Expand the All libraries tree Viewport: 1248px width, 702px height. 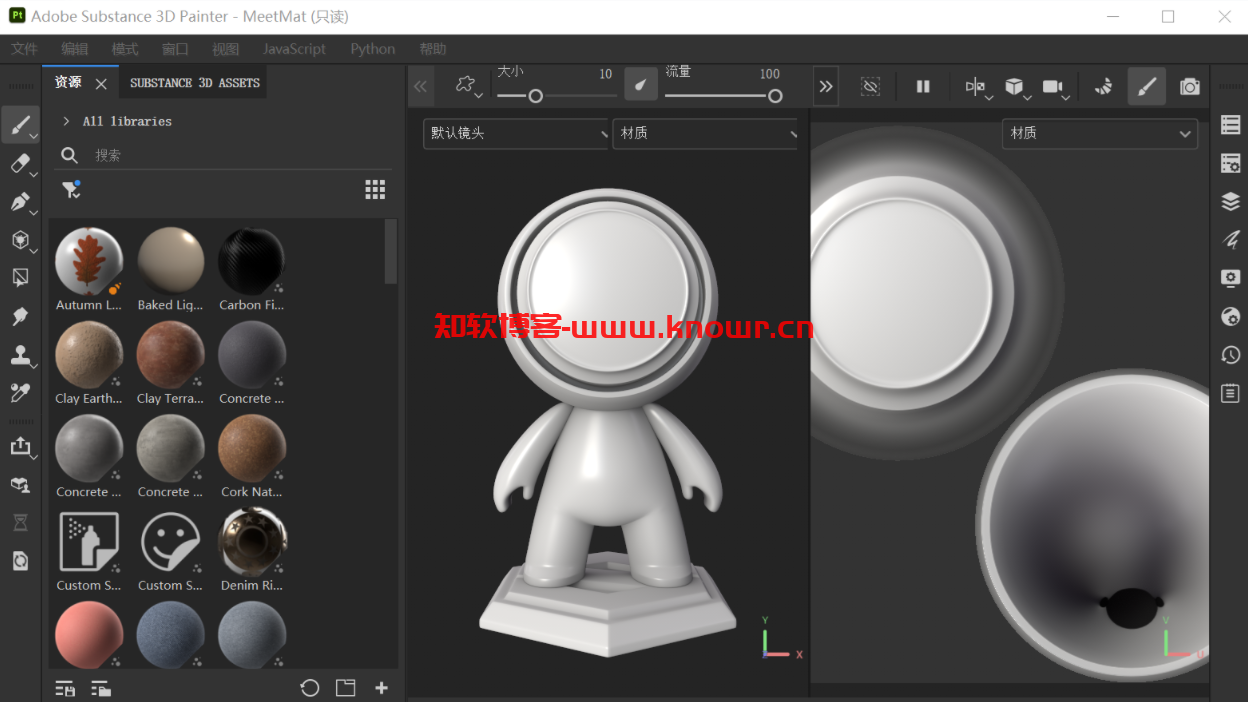[x=66, y=121]
